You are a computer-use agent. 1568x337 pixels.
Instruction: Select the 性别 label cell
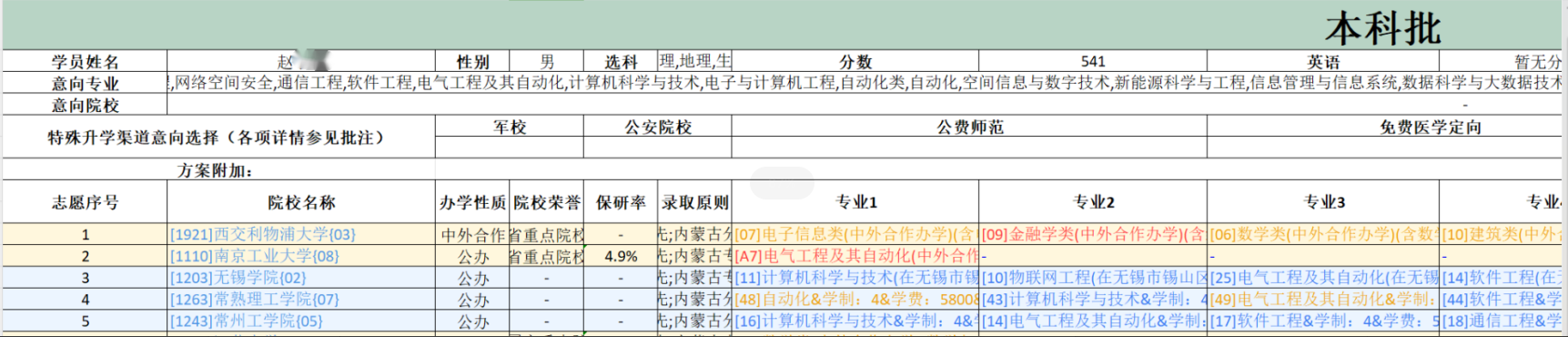(472, 61)
